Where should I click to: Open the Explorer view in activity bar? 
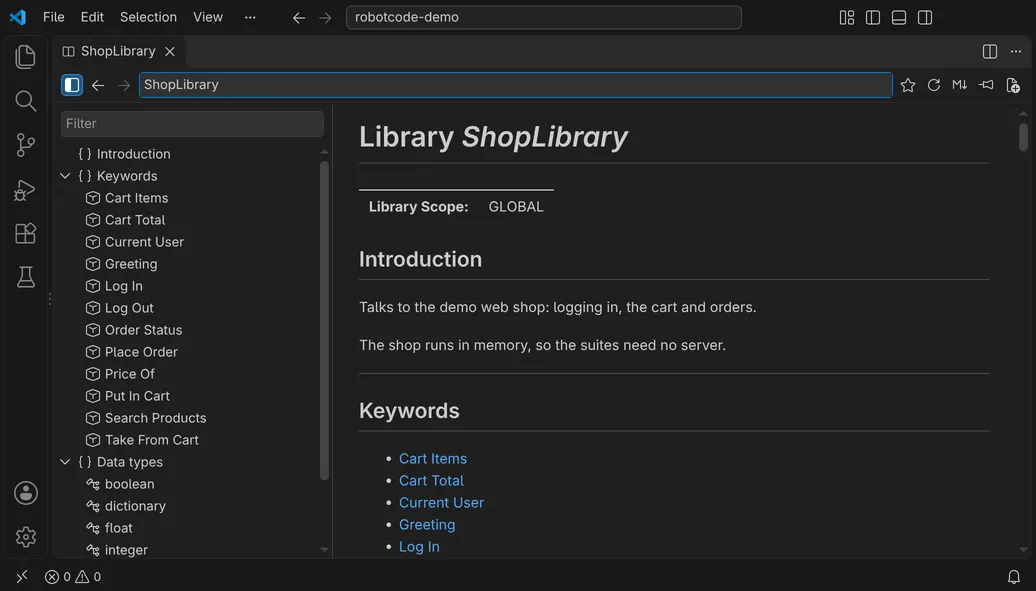[25, 57]
